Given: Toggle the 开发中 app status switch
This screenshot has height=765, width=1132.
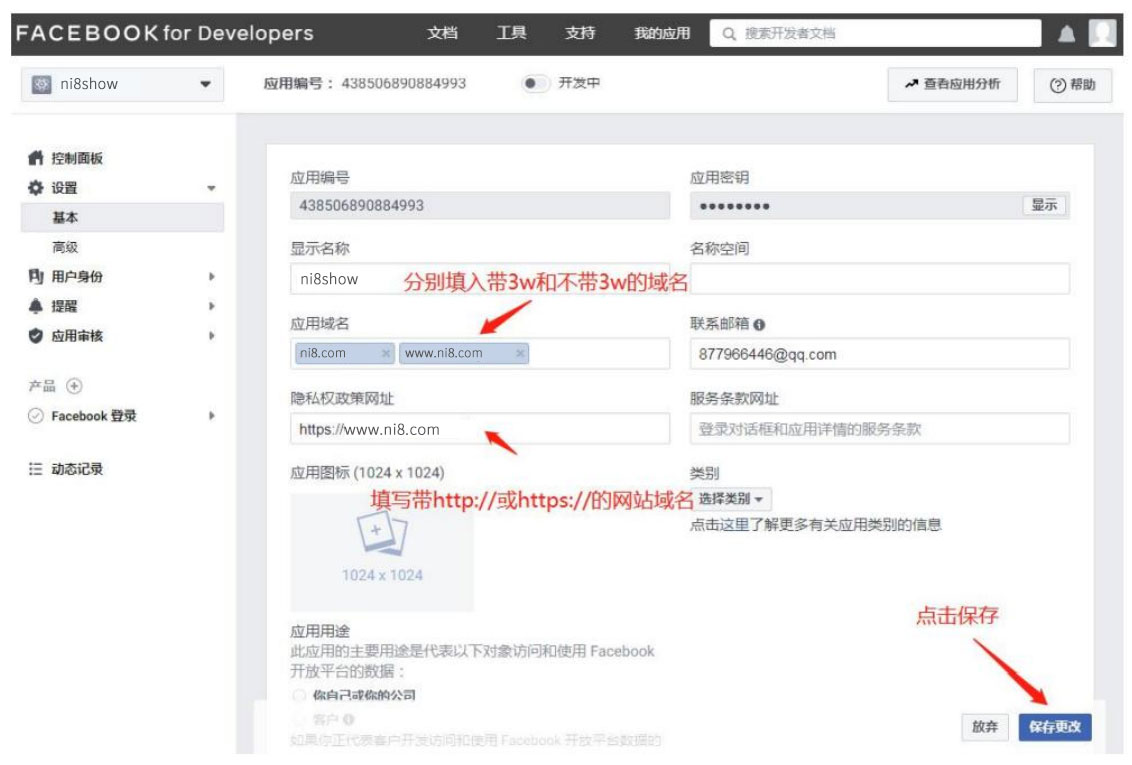Looking at the screenshot, I should tap(535, 84).
